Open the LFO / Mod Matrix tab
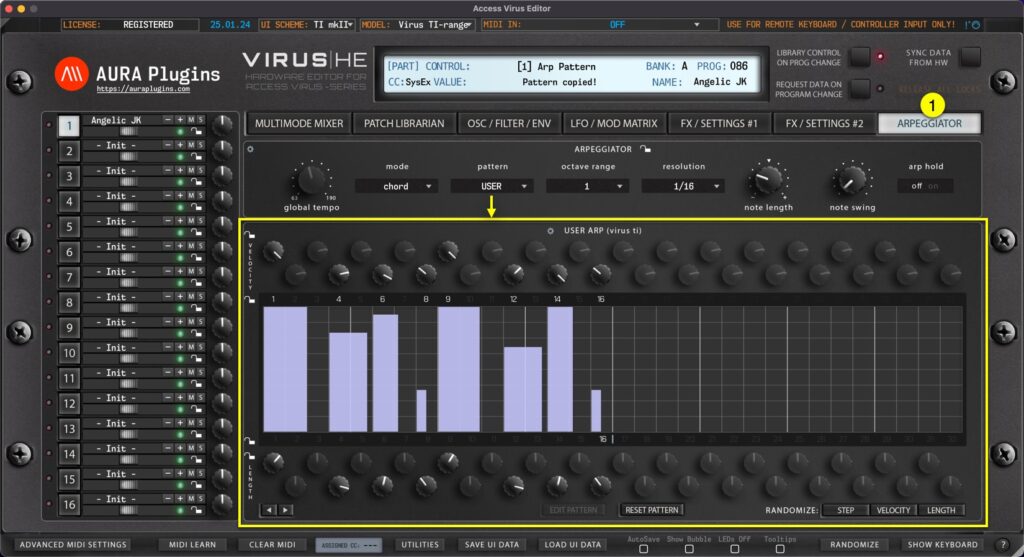This screenshot has width=1024, height=557. point(614,123)
